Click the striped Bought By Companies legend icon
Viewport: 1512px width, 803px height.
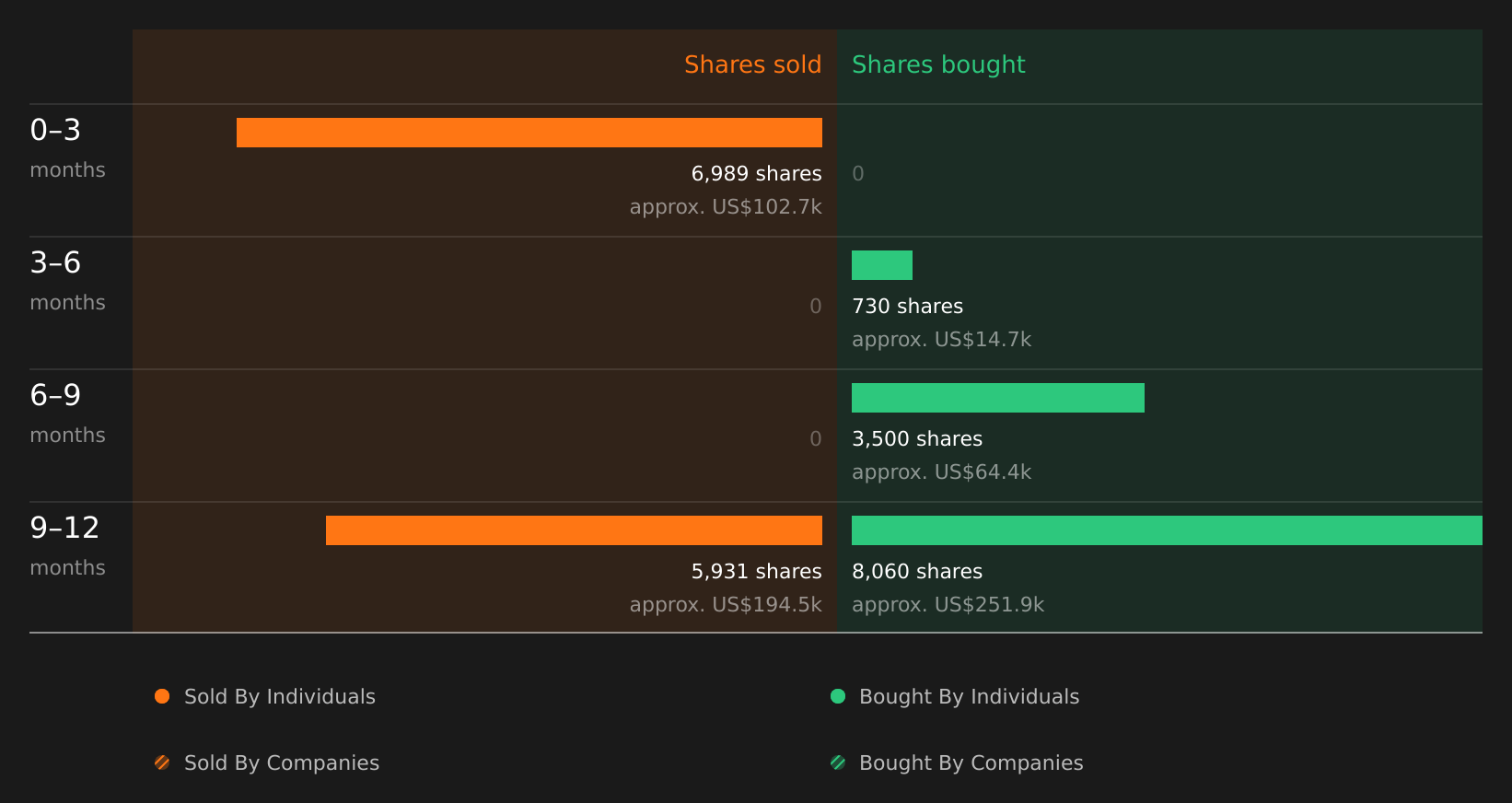point(838,762)
